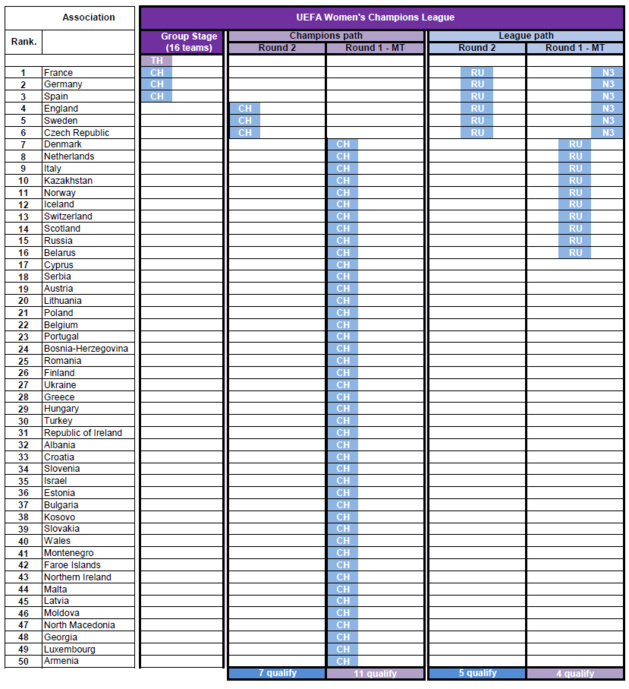Select the "Luxembourg" association name
Screen dimensions: 629x689
click(x=69, y=649)
